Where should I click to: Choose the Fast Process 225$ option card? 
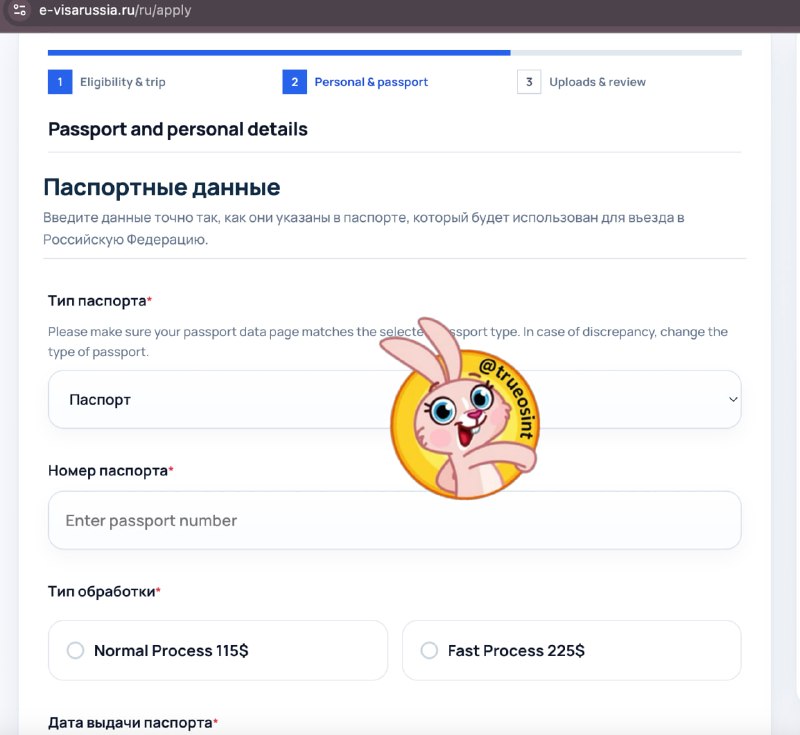[571, 650]
